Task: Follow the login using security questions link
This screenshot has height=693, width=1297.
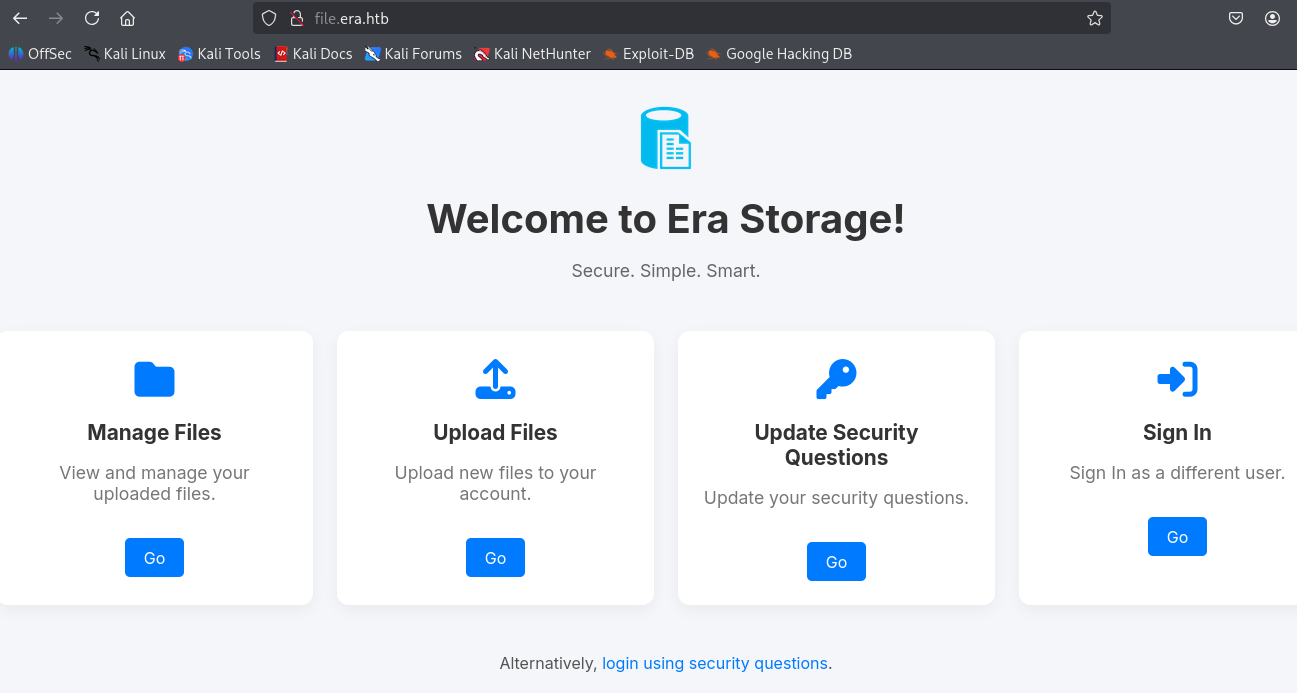Action: tap(714, 663)
